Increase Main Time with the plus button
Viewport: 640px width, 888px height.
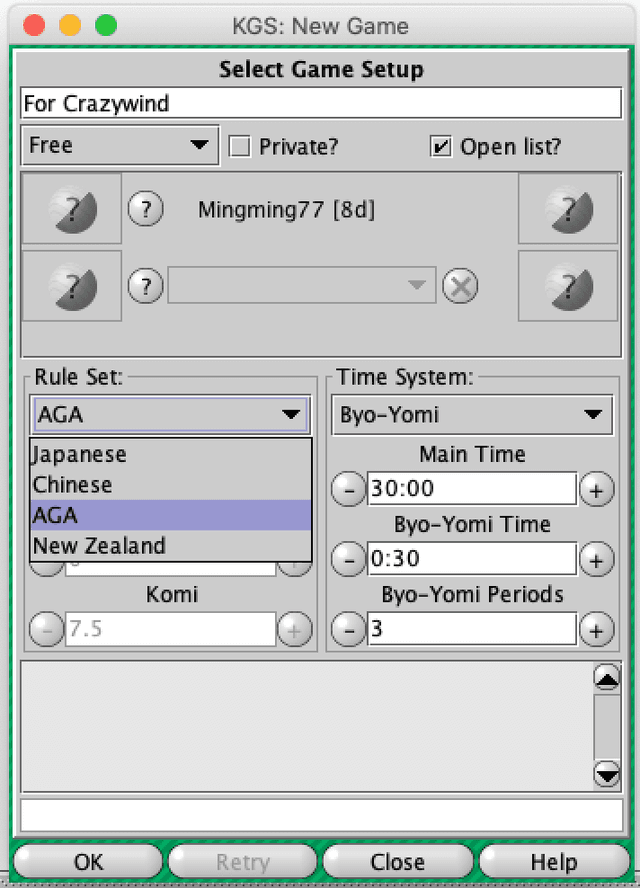point(596,489)
